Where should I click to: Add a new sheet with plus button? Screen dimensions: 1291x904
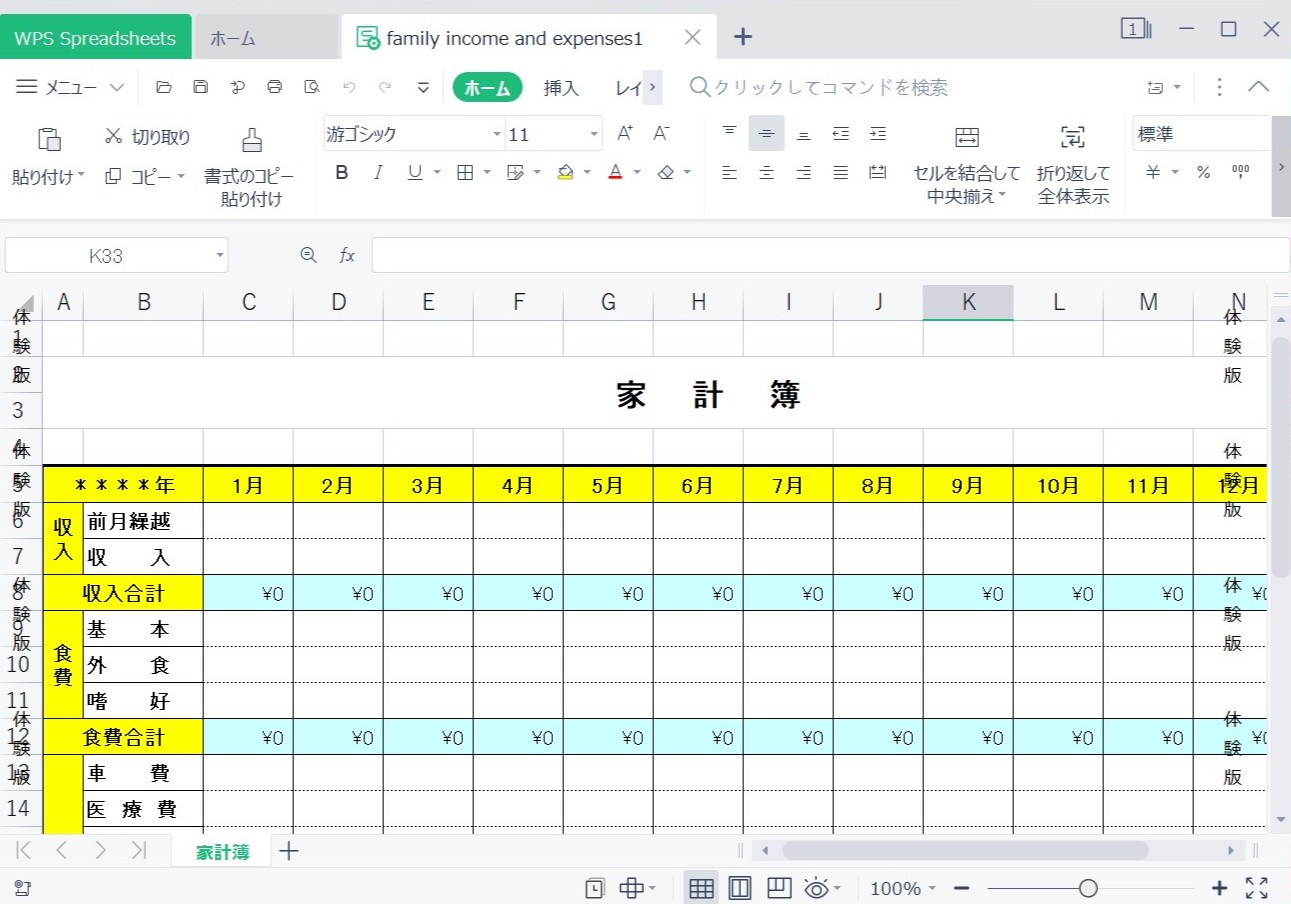289,851
